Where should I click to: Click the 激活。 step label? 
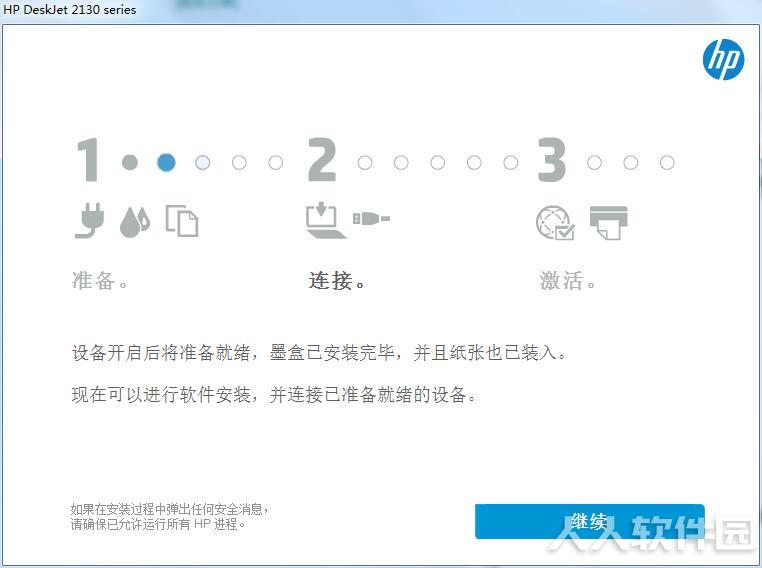tap(567, 280)
